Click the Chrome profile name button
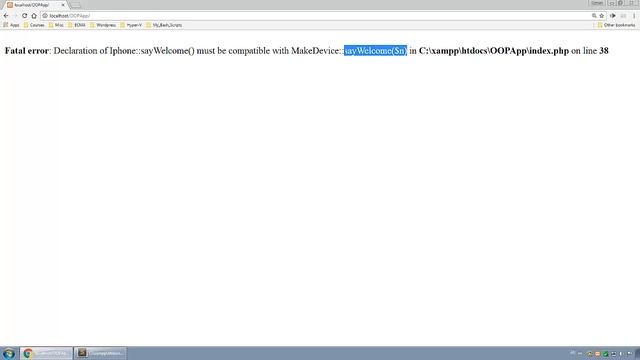The height and width of the screenshot is (360, 640). coord(597,3)
